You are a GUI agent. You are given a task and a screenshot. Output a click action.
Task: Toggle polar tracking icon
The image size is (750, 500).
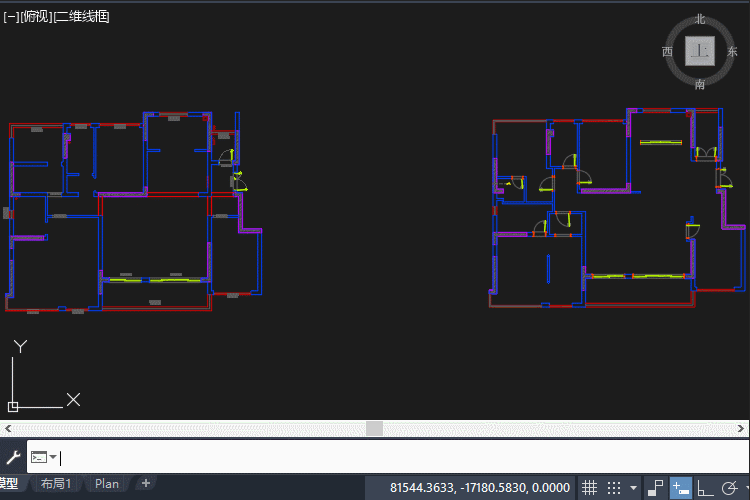729,488
